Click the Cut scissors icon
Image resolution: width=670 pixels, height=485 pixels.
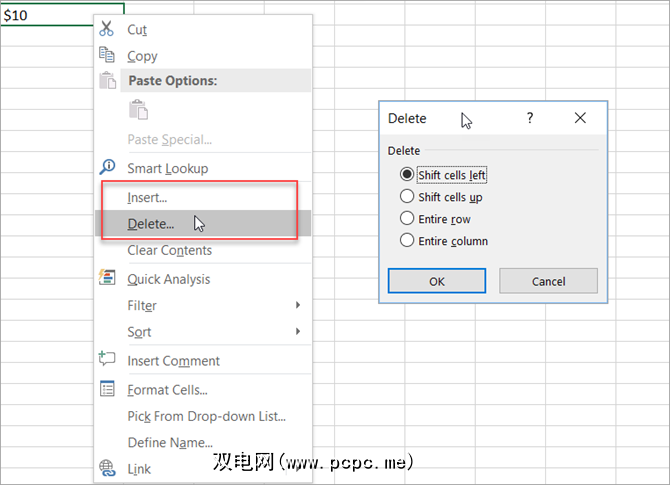point(108,29)
